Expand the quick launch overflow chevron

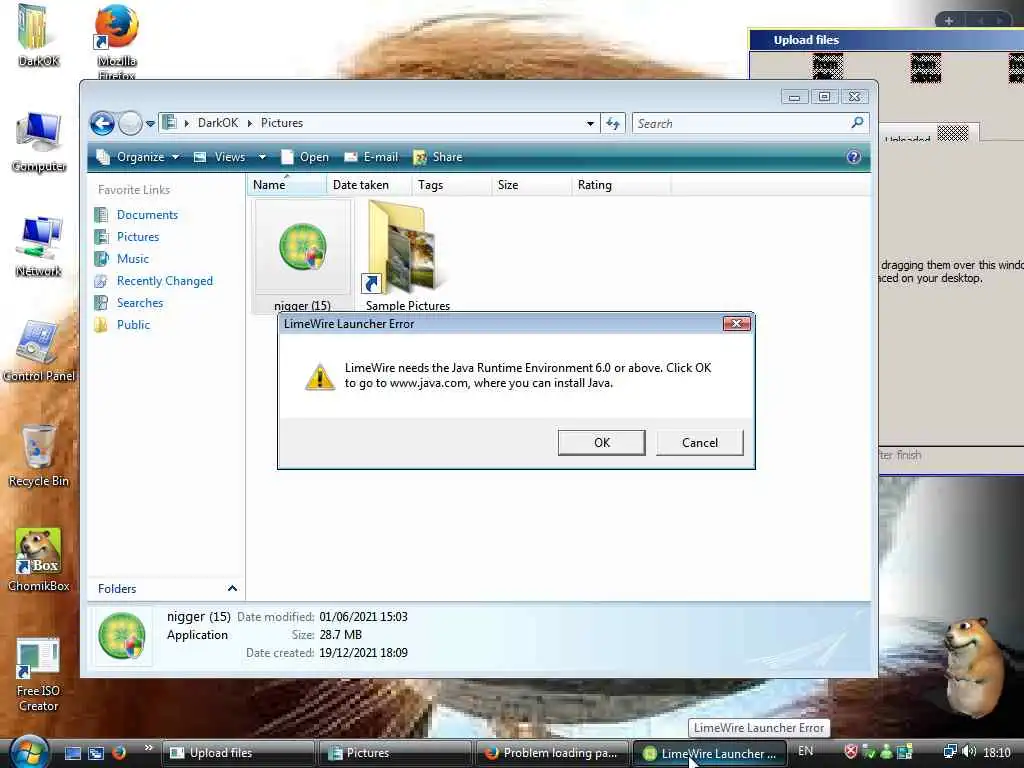(148, 748)
